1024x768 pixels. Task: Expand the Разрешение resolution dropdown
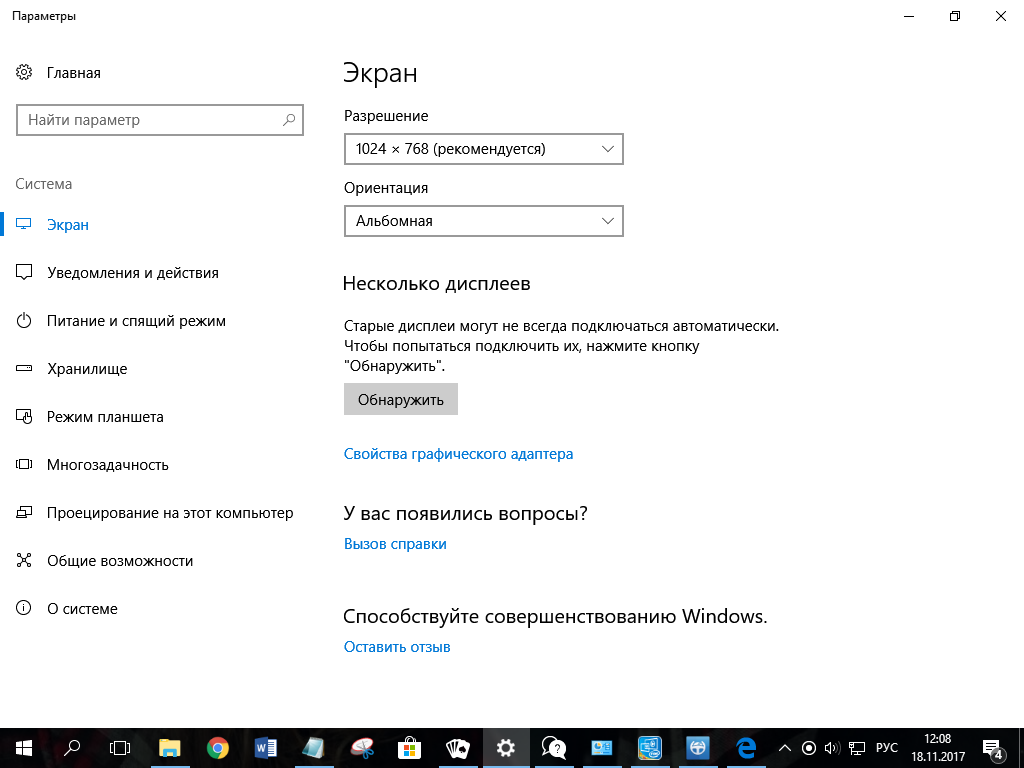(x=484, y=149)
